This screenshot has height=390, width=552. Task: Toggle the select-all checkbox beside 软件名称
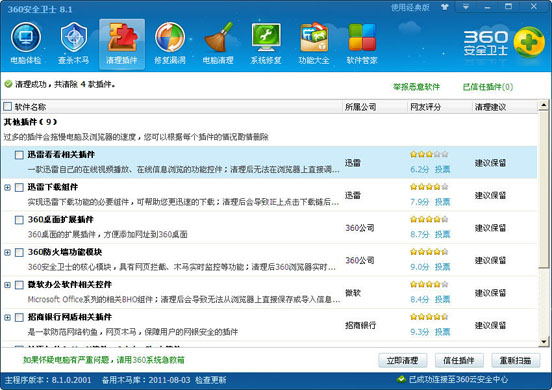pos(7,106)
